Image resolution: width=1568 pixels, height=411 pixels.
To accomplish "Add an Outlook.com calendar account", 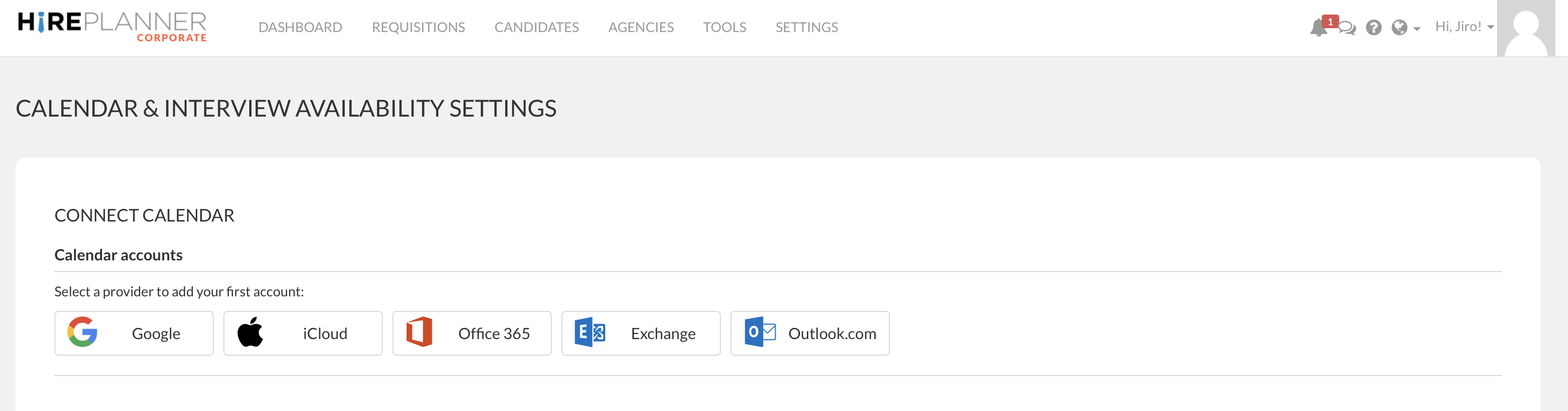I will [x=810, y=333].
